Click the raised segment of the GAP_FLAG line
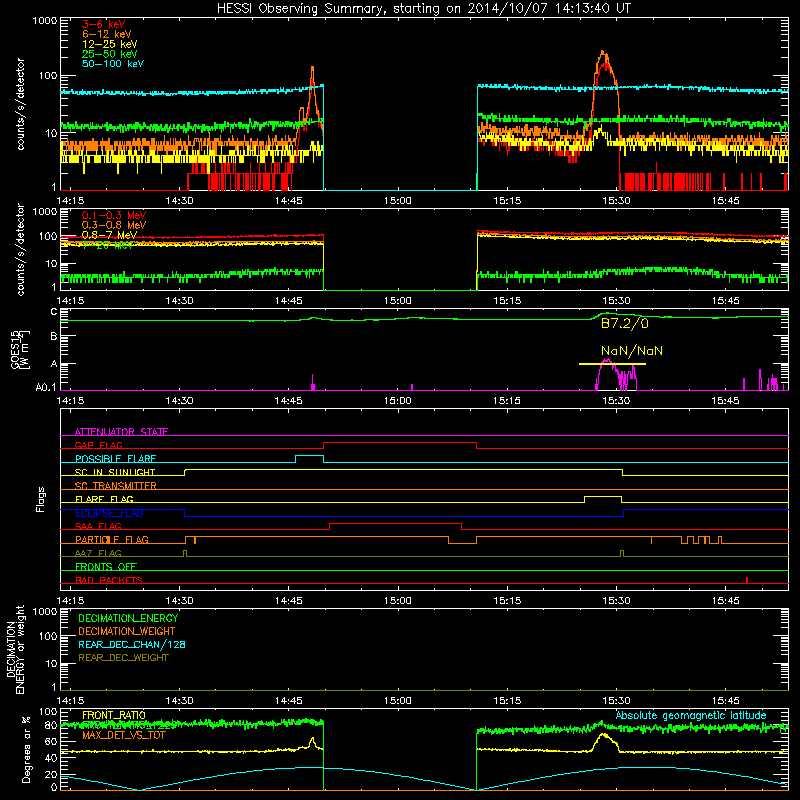The height and width of the screenshot is (800, 800). [x=401, y=443]
